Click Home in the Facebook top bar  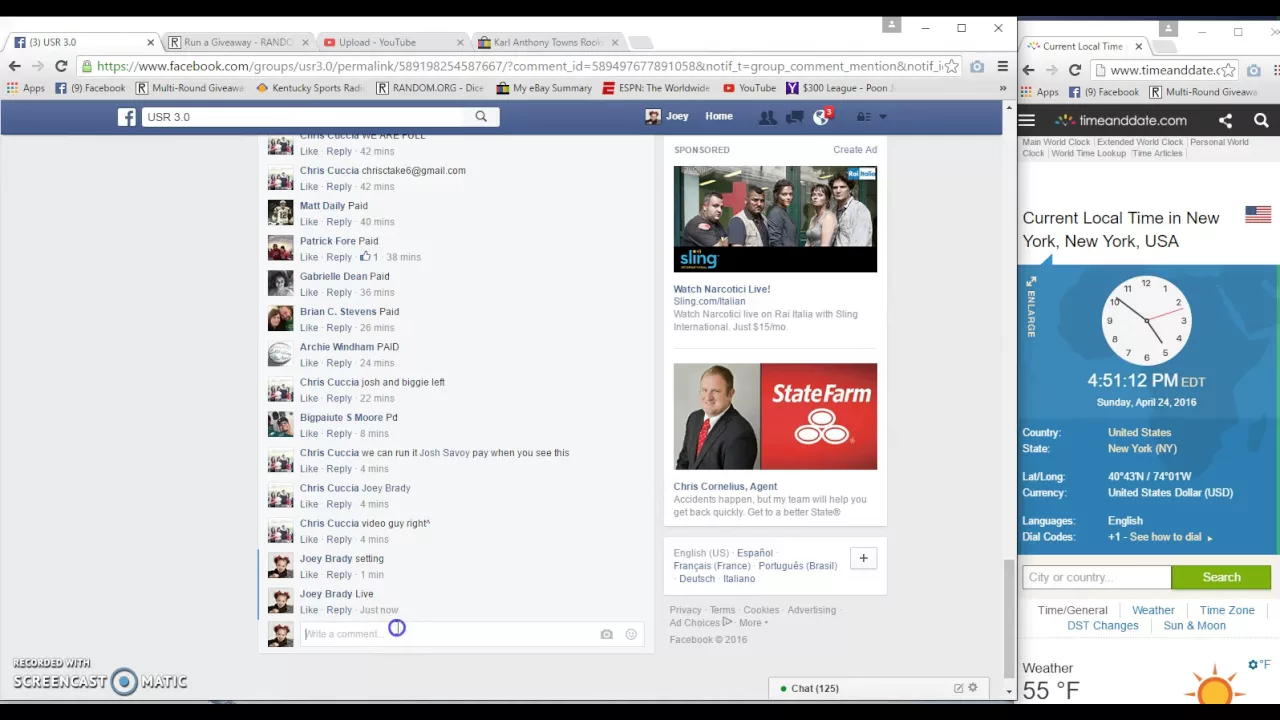pyautogui.click(x=718, y=116)
